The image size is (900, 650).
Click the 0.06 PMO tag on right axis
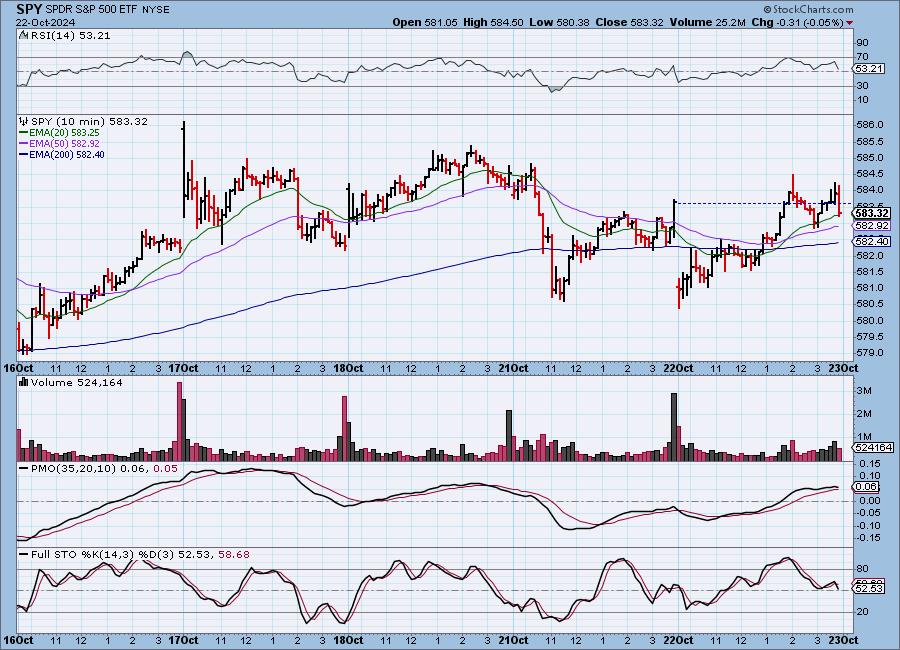pyautogui.click(x=867, y=486)
